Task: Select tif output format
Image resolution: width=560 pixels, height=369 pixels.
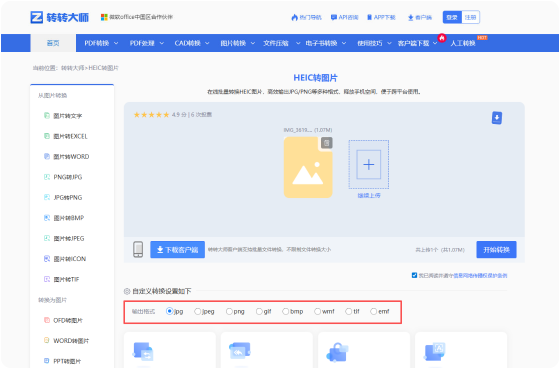Action: (349, 311)
